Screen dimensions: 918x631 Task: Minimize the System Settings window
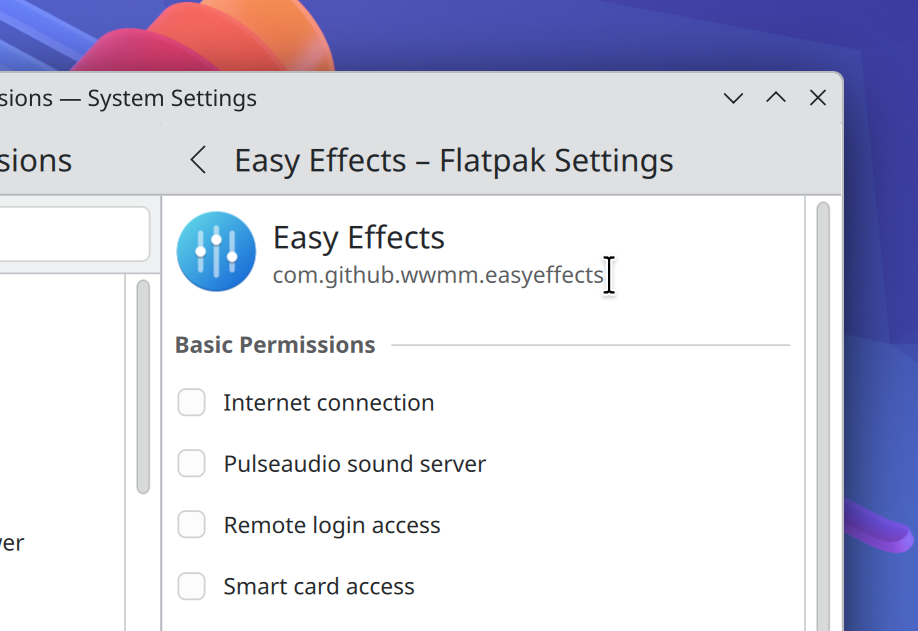[x=734, y=98]
